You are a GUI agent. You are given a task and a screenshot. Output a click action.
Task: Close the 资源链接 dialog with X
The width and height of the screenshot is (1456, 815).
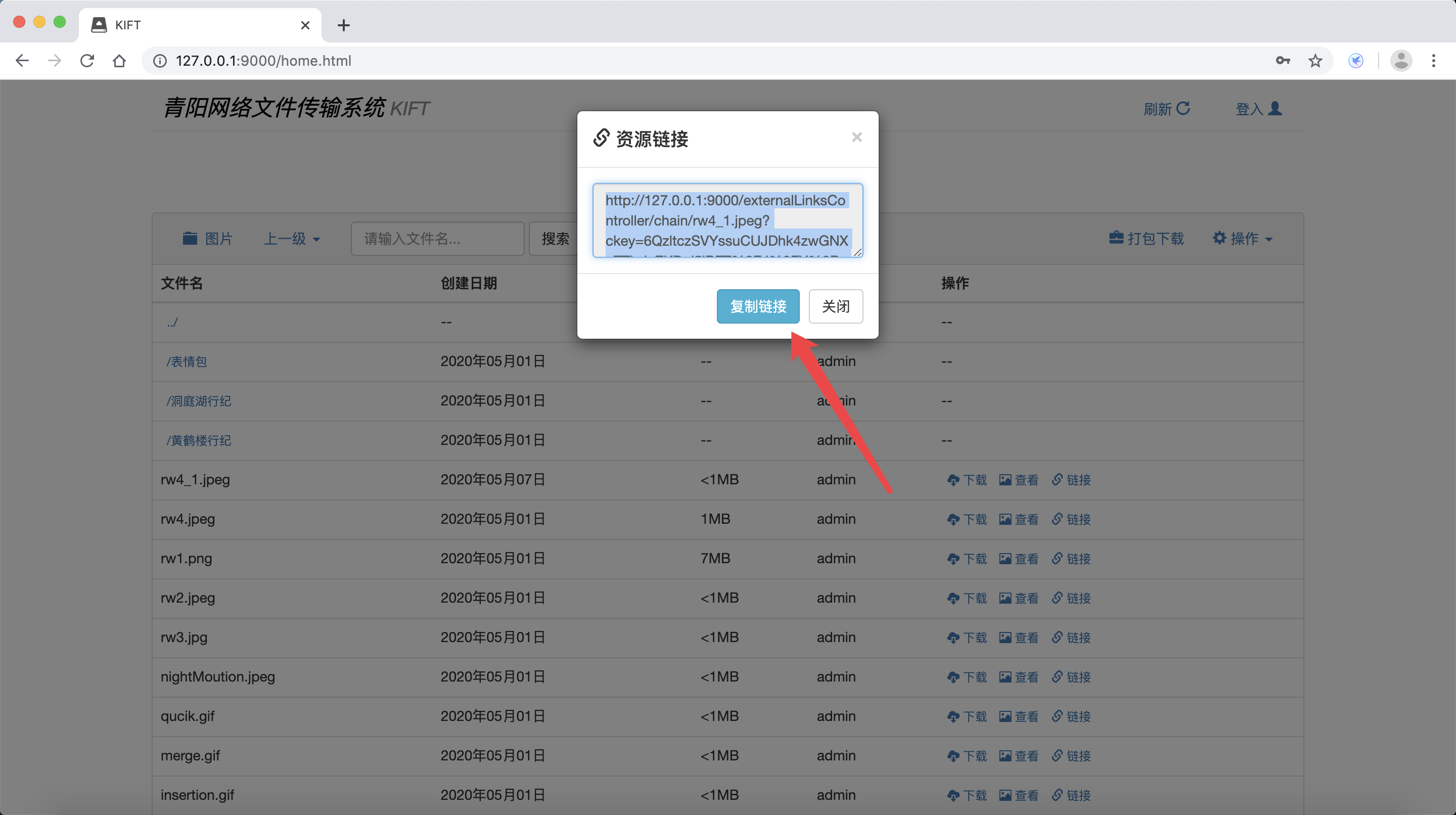856,138
